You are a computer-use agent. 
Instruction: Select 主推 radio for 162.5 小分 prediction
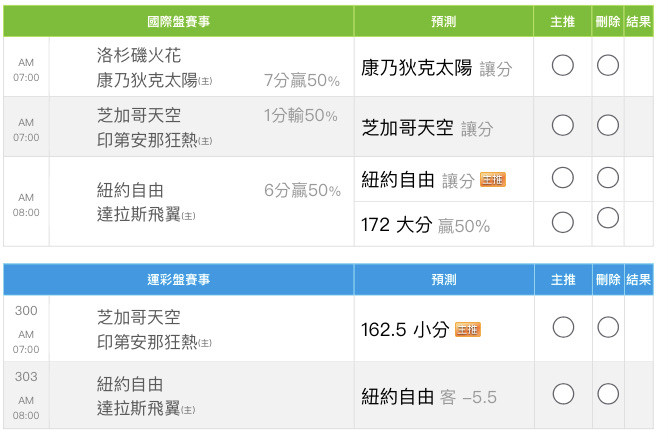[x=562, y=327]
